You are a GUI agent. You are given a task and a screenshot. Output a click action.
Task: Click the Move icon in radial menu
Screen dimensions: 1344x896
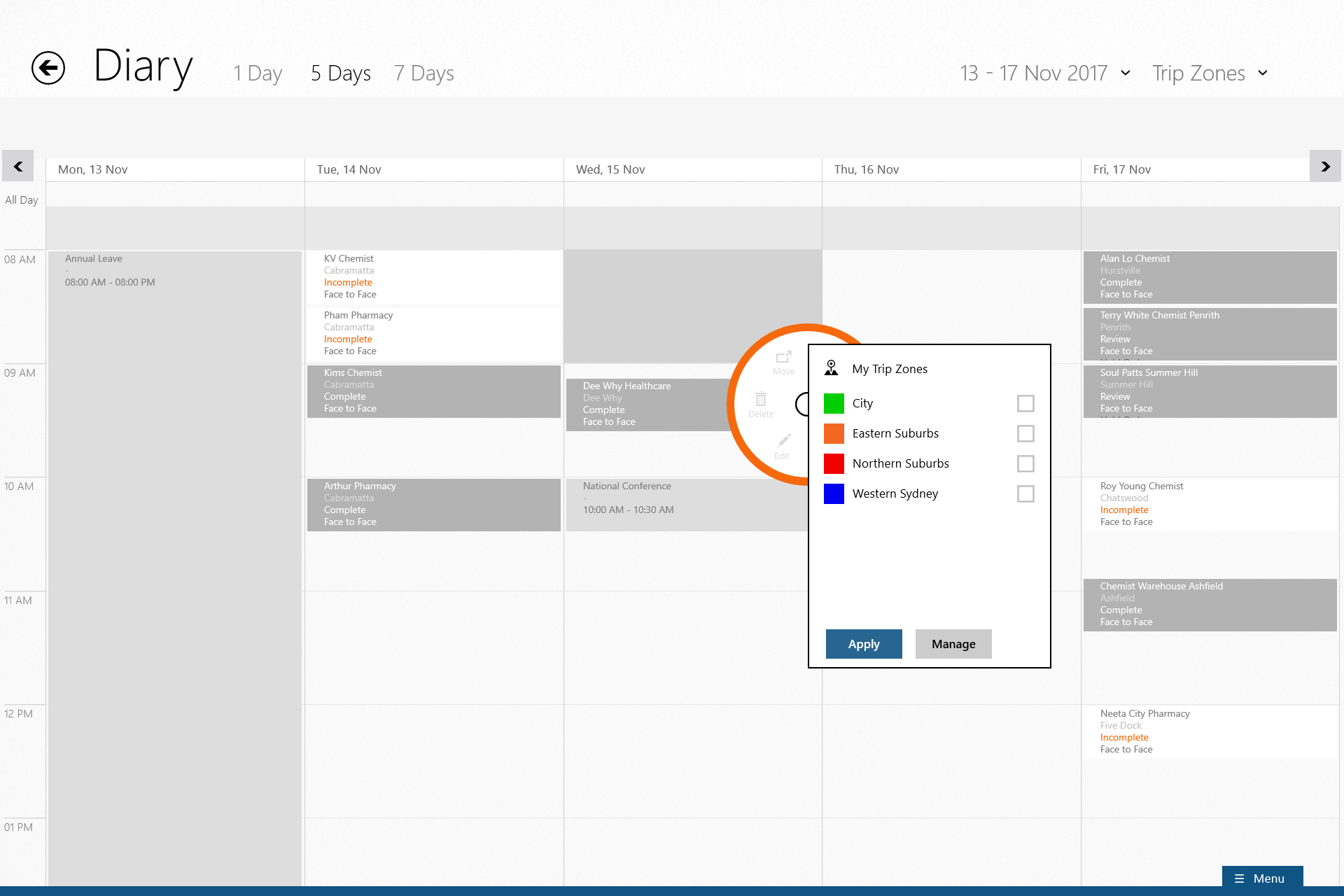pos(783,358)
